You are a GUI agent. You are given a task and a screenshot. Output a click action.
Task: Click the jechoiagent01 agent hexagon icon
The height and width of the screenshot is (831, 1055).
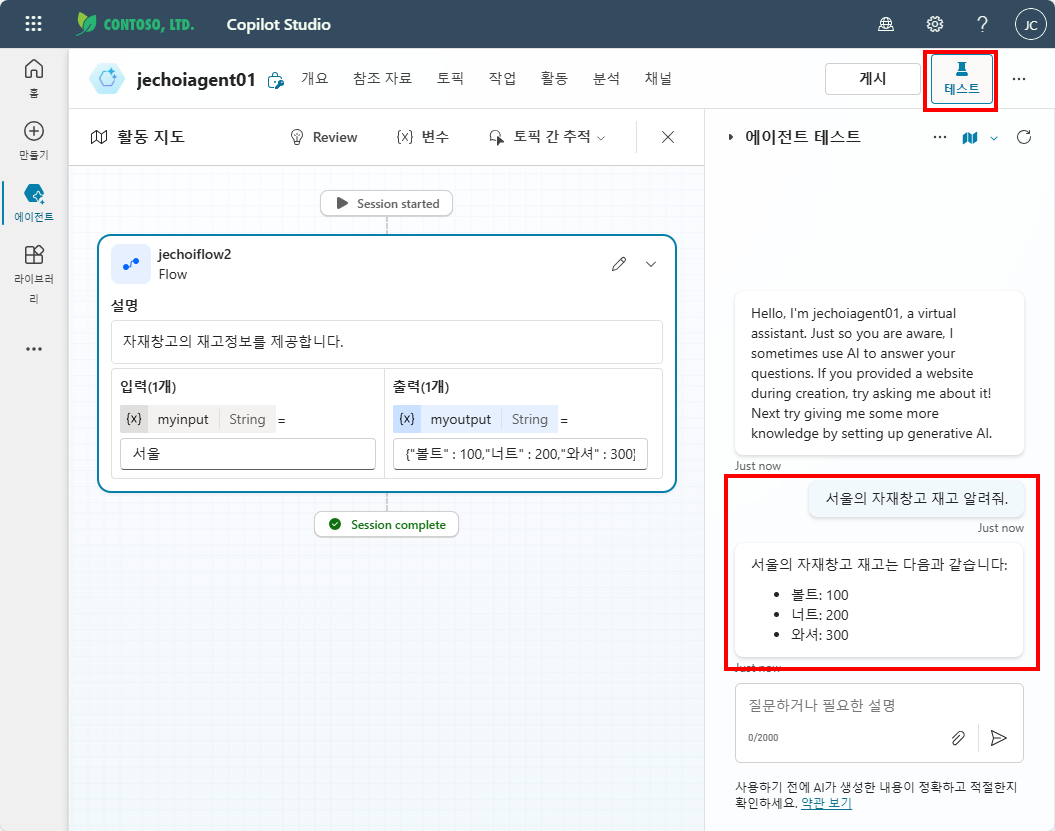point(107,79)
